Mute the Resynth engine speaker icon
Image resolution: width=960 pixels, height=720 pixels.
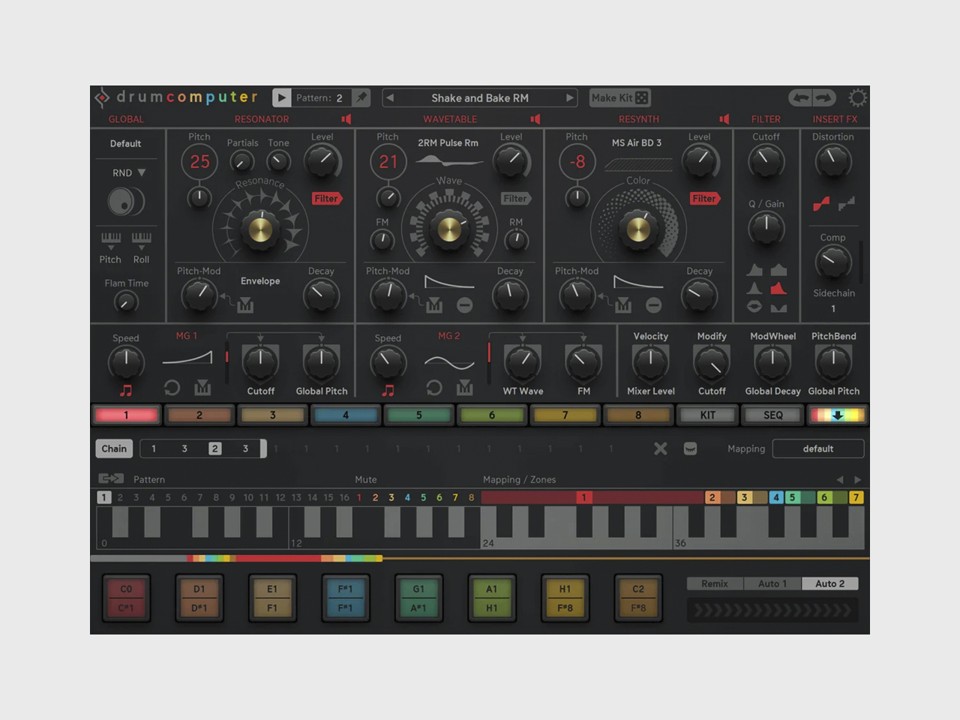point(724,119)
